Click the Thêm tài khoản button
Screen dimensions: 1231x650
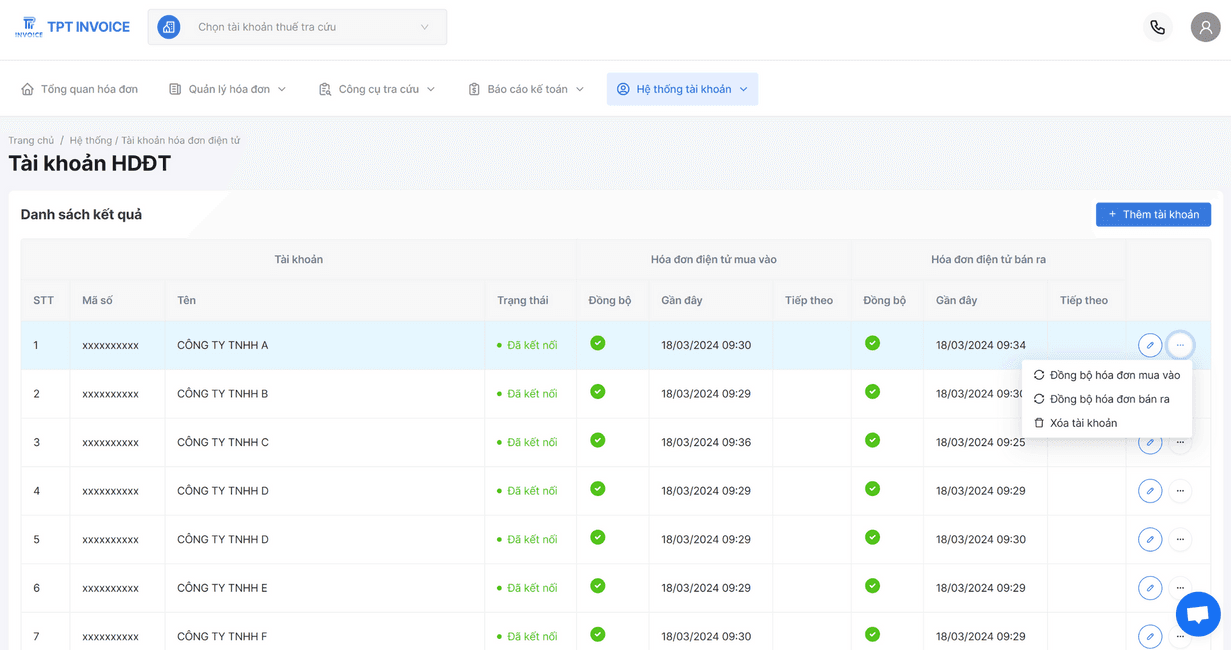(1153, 214)
